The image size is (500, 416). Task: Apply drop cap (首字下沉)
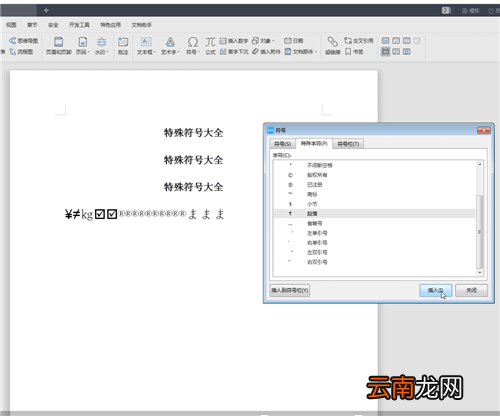point(234,52)
